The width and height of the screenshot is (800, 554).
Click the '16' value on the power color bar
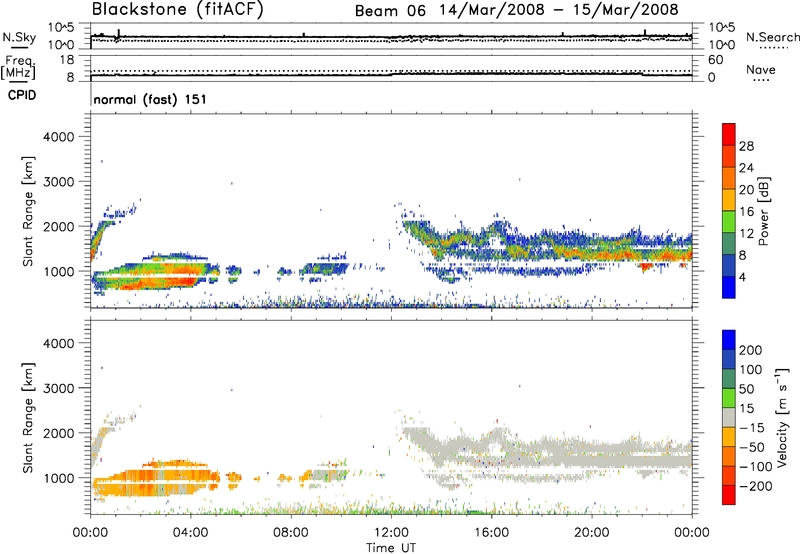(746, 212)
